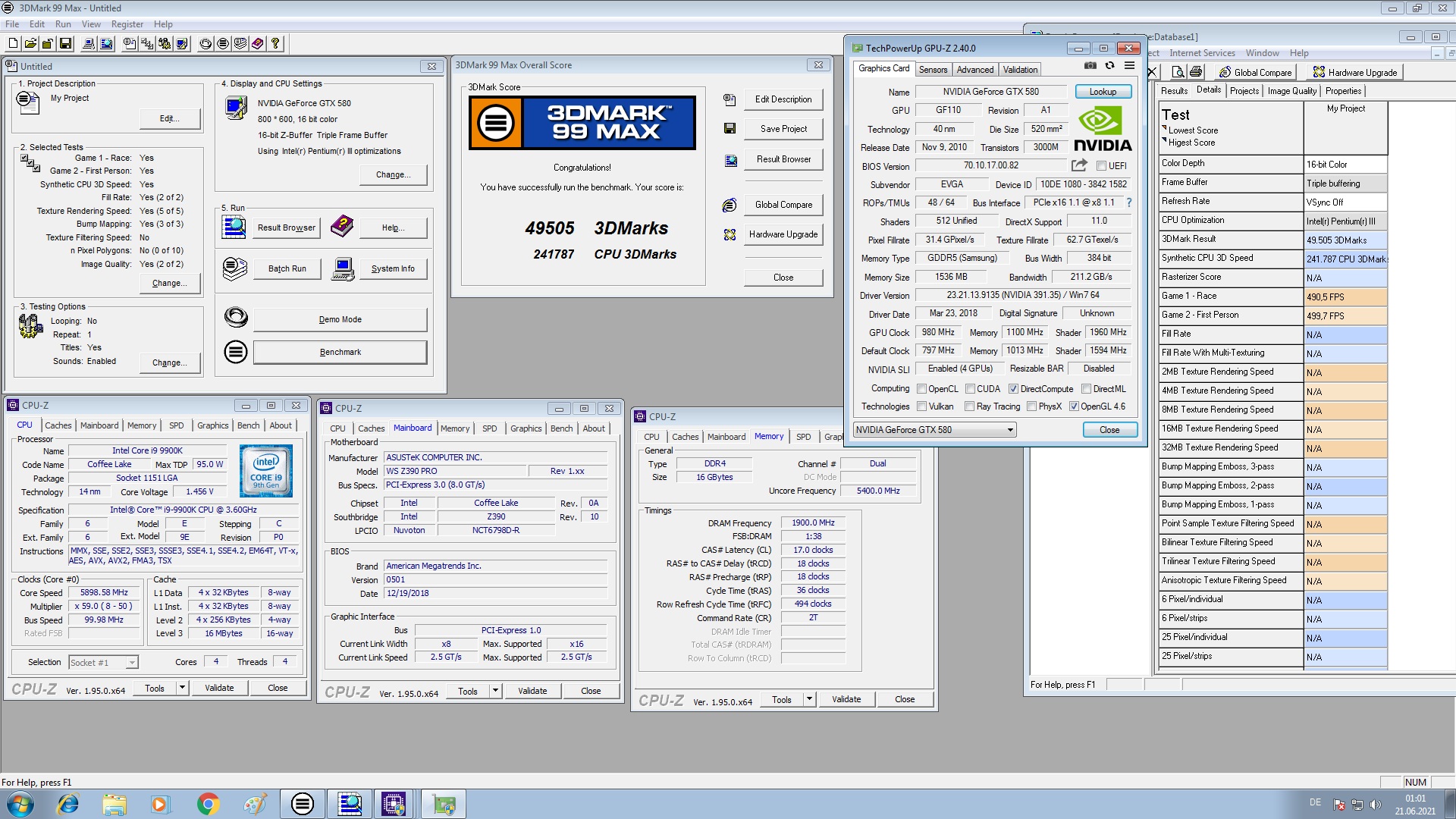Click Change under Testing Options
The image size is (1456, 819).
[x=170, y=362]
